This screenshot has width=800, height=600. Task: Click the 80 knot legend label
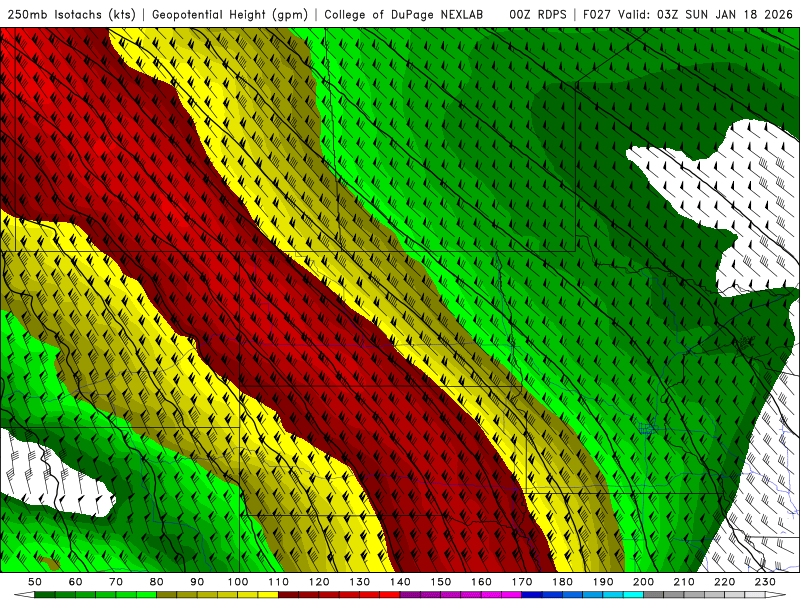156,582
